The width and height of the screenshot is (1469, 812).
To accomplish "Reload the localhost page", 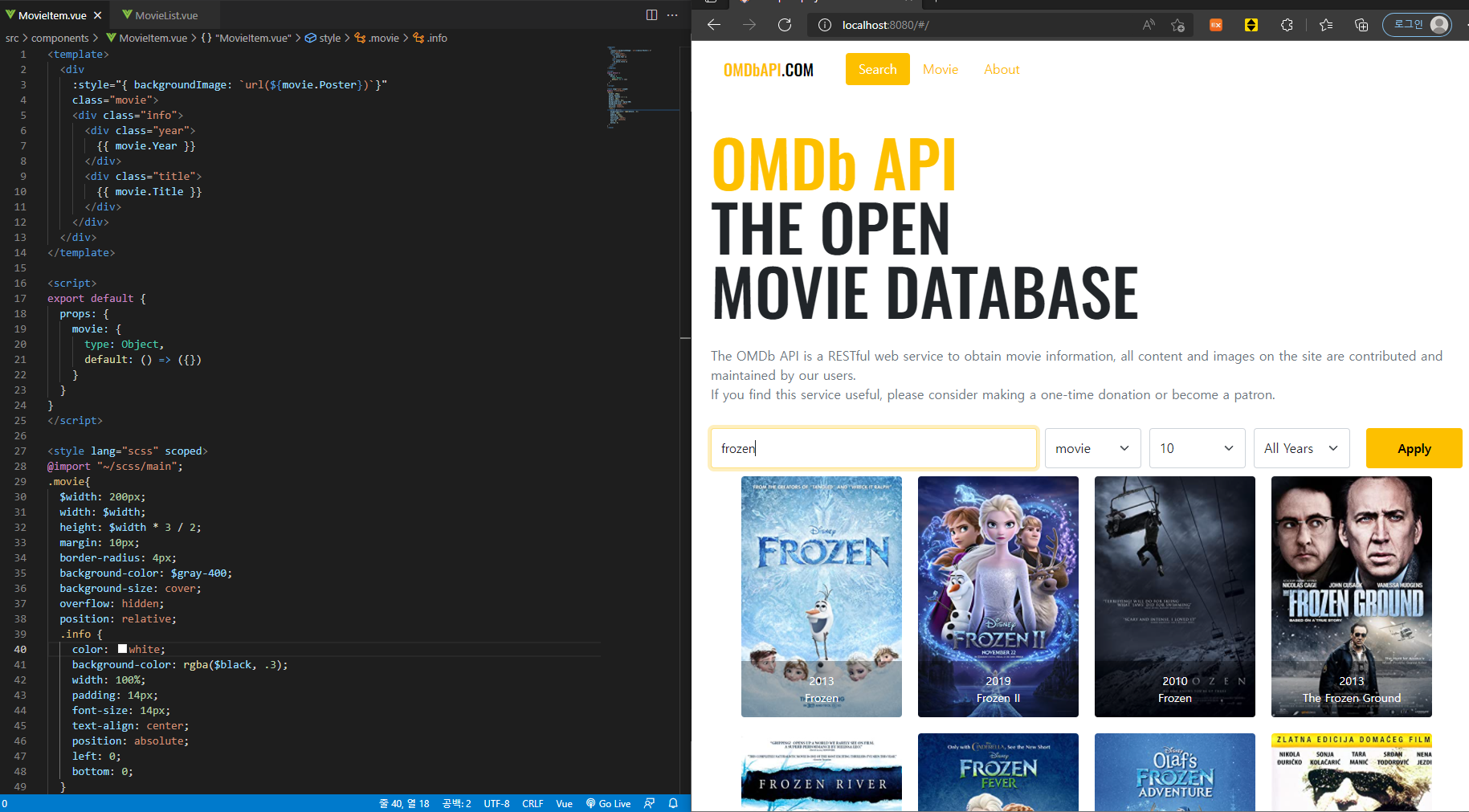I will [785, 25].
